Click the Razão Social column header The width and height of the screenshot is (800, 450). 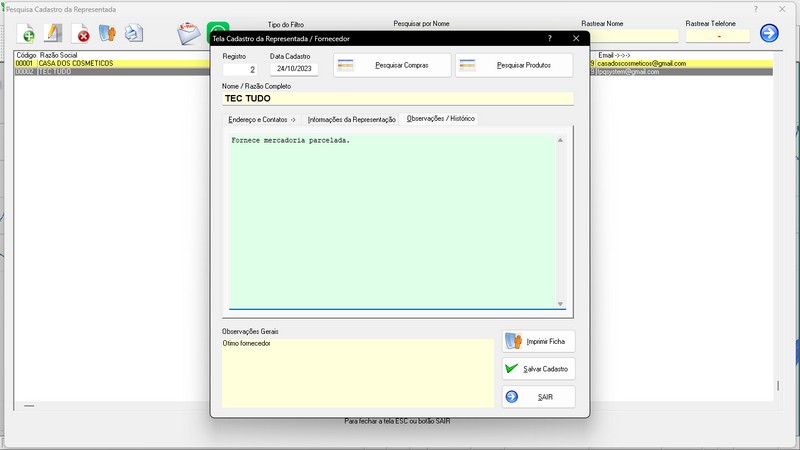58,55
